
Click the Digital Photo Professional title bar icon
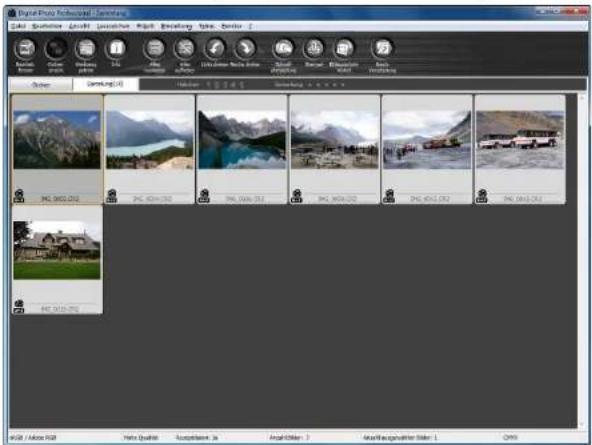(12, 13)
